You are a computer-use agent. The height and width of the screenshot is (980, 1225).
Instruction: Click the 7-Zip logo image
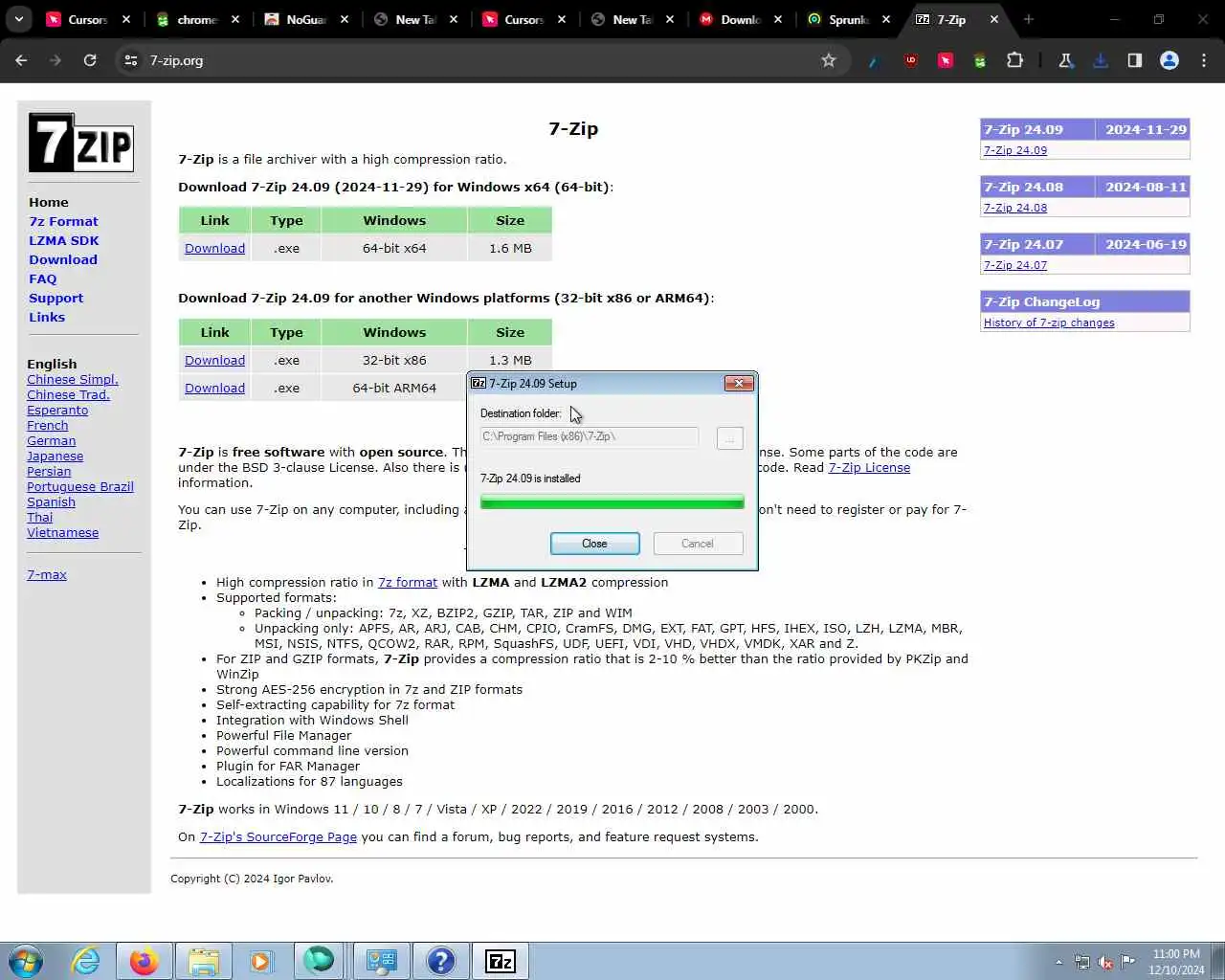tap(81, 143)
